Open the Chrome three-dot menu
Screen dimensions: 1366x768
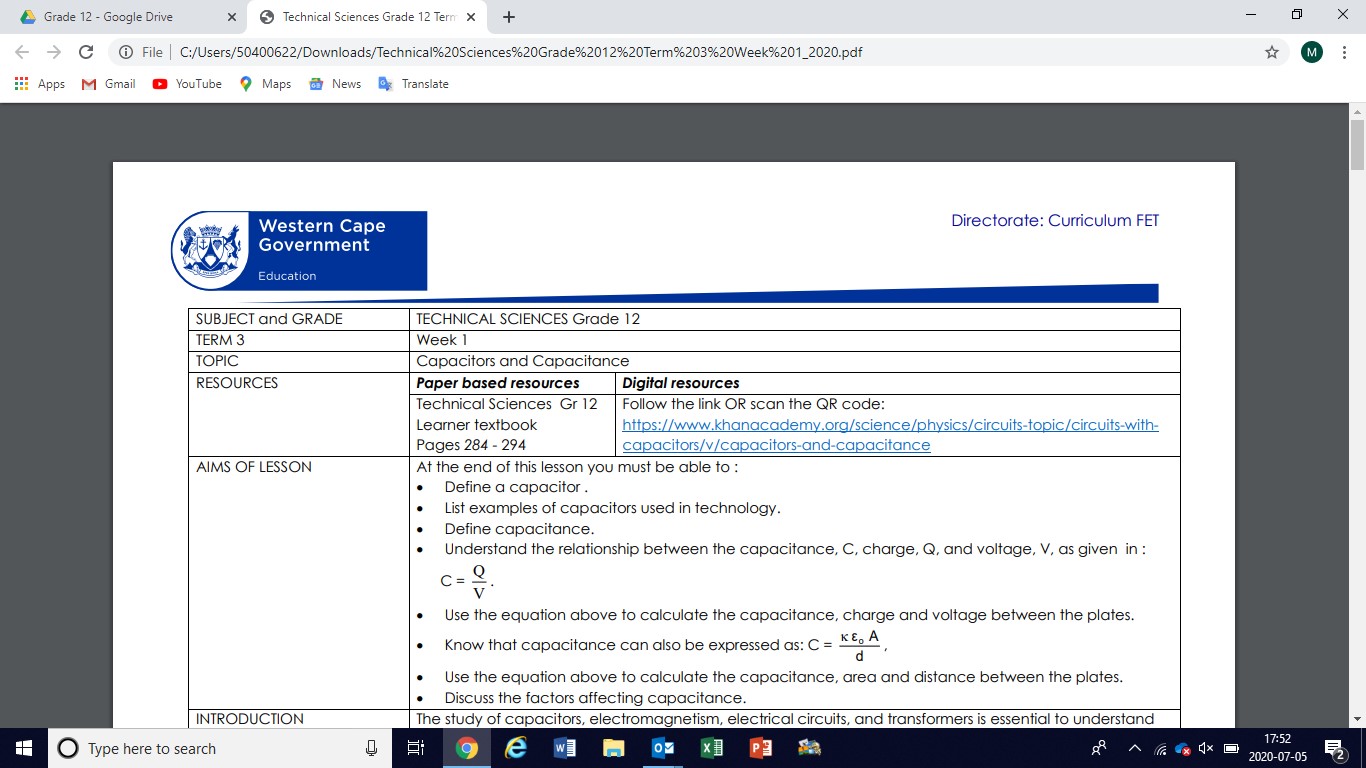click(1345, 52)
